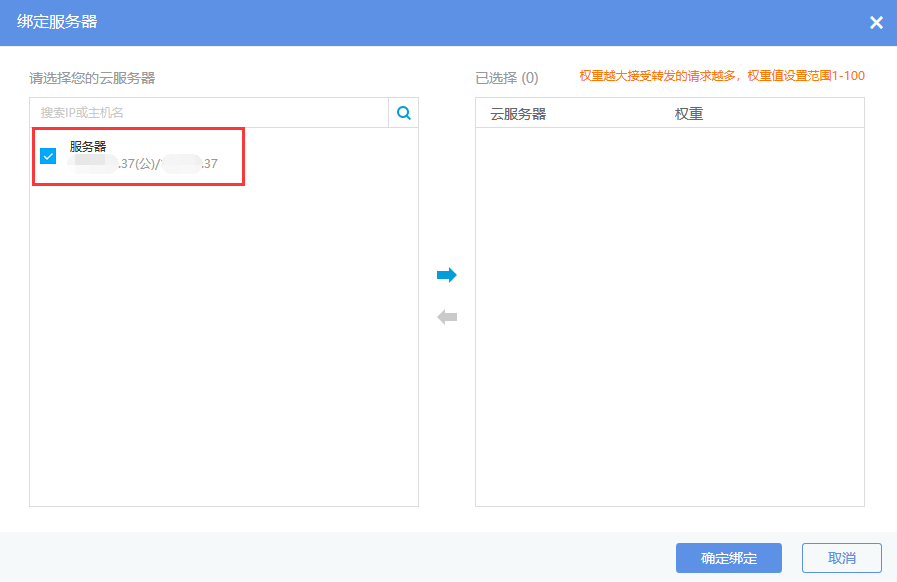Click the gray left arrow to remove server
Viewport: 897px width, 582px height.
[x=447, y=317]
